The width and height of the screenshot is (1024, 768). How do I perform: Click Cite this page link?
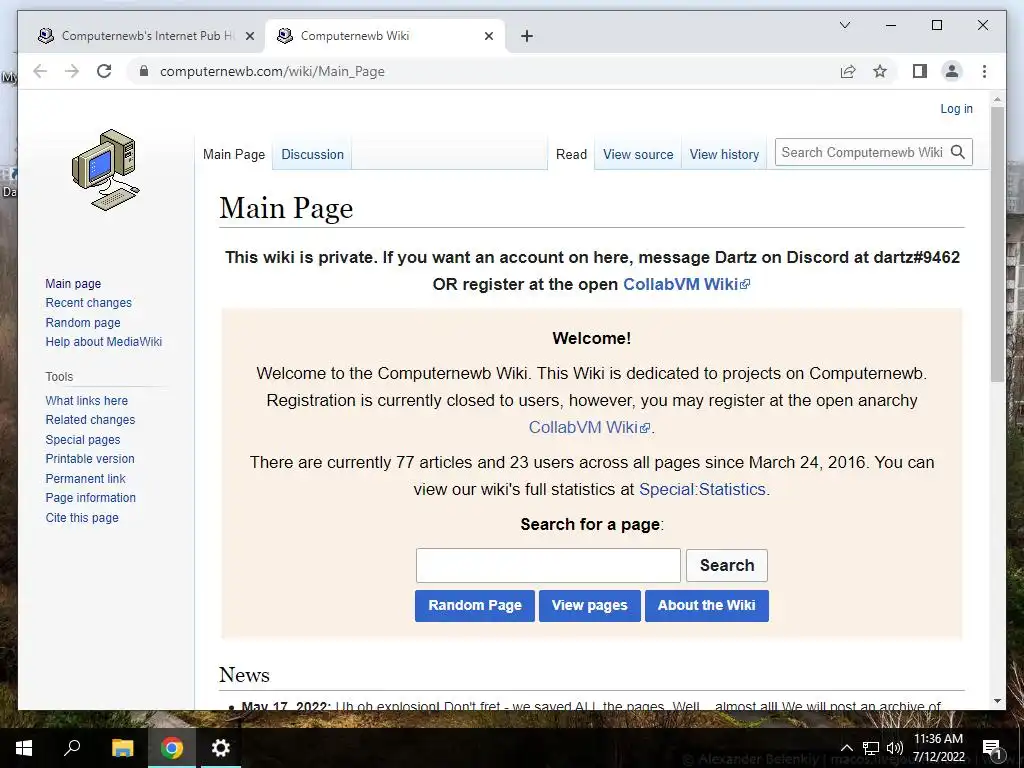pyautogui.click(x=82, y=518)
